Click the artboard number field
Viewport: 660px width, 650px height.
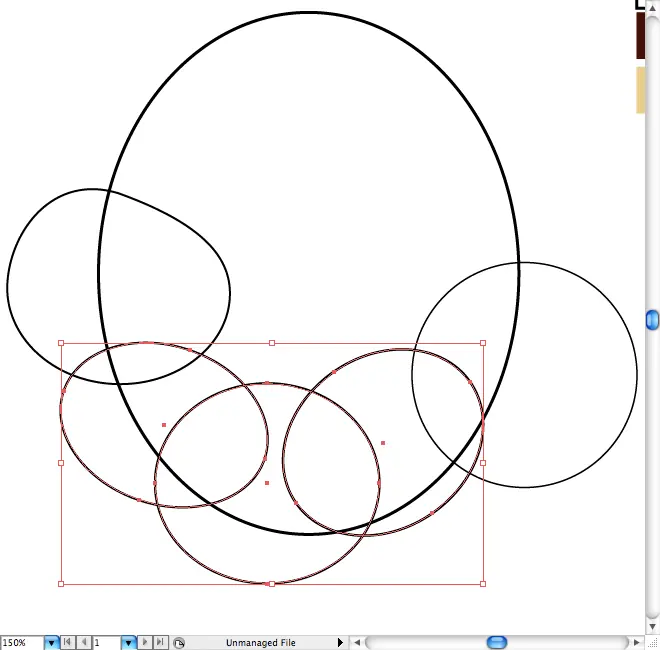coord(107,643)
